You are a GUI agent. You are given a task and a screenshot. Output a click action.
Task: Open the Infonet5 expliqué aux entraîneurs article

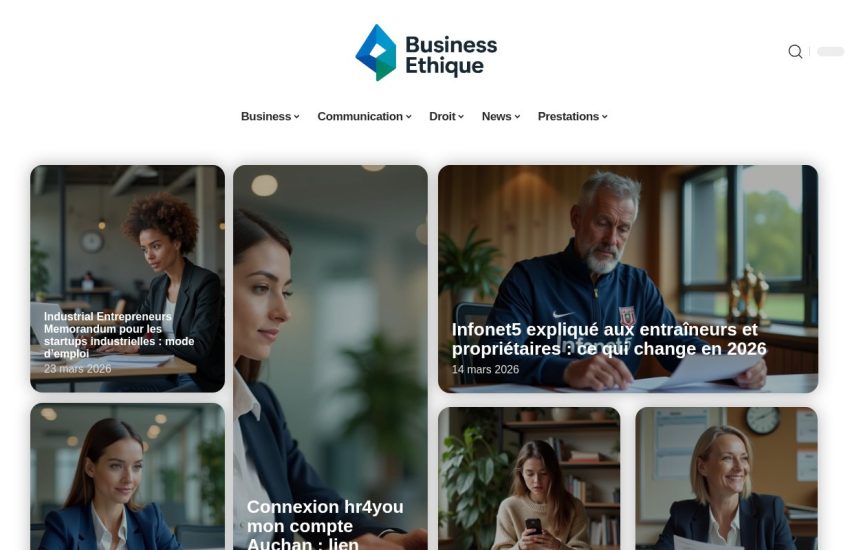(x=609, y=339)
